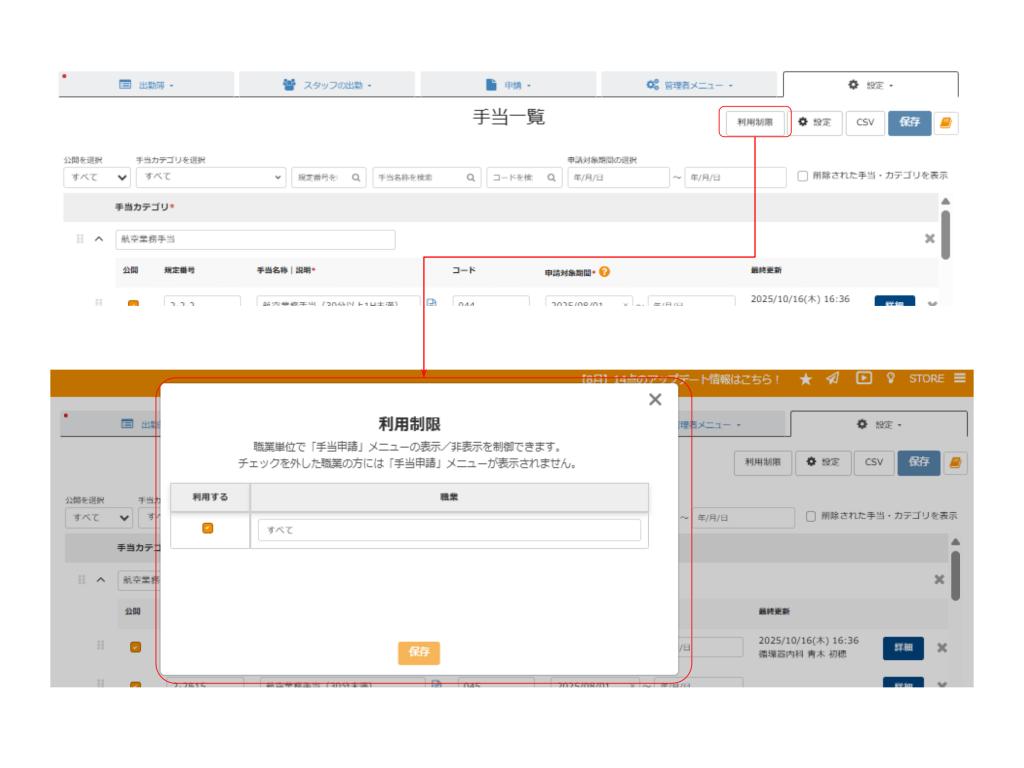This screenshot has height=768, width=1024.
Task: Open the 申請 tab
Action: tap(508, 85)
